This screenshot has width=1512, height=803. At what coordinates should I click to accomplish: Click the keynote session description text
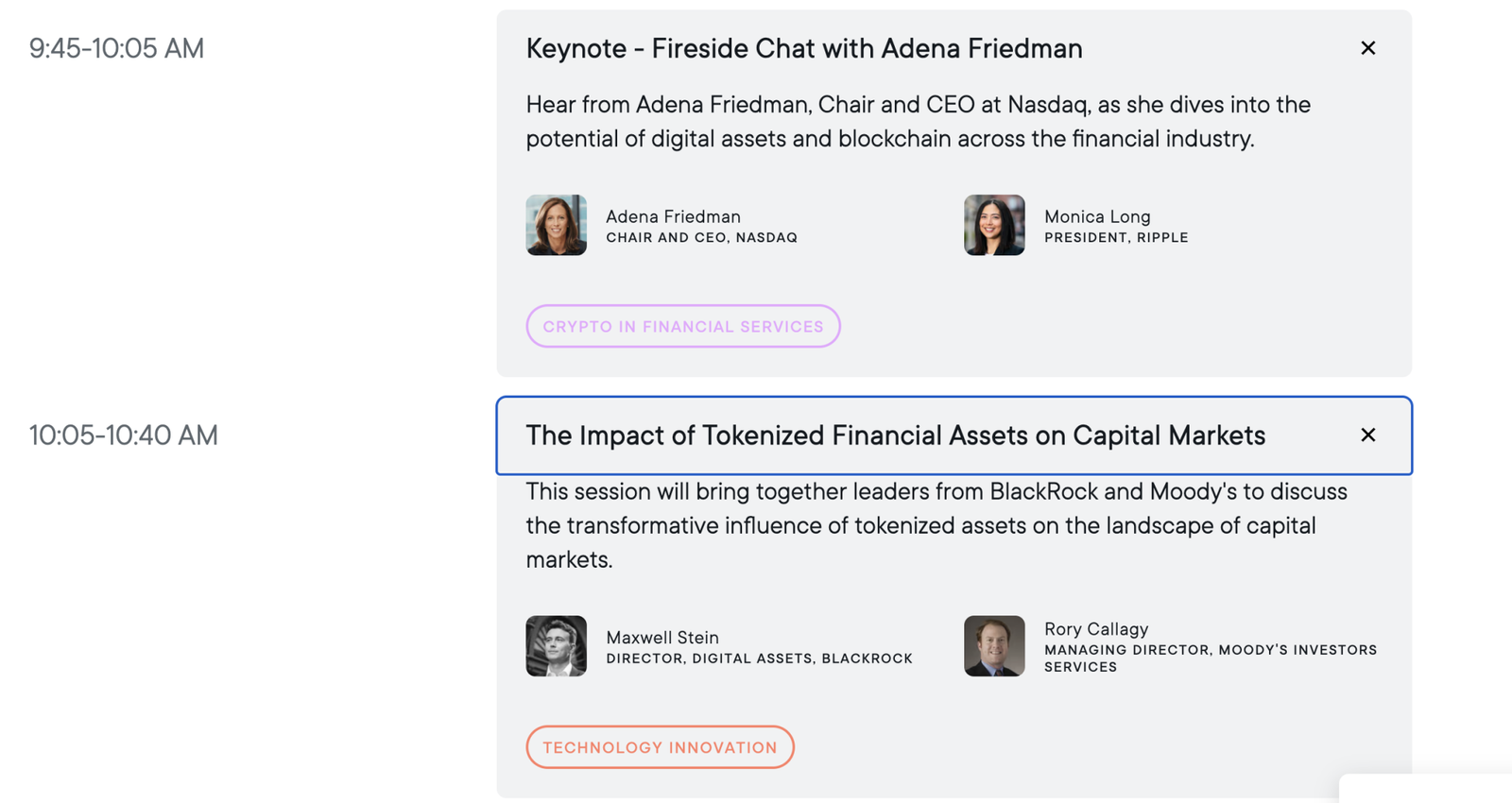(917, 121)
